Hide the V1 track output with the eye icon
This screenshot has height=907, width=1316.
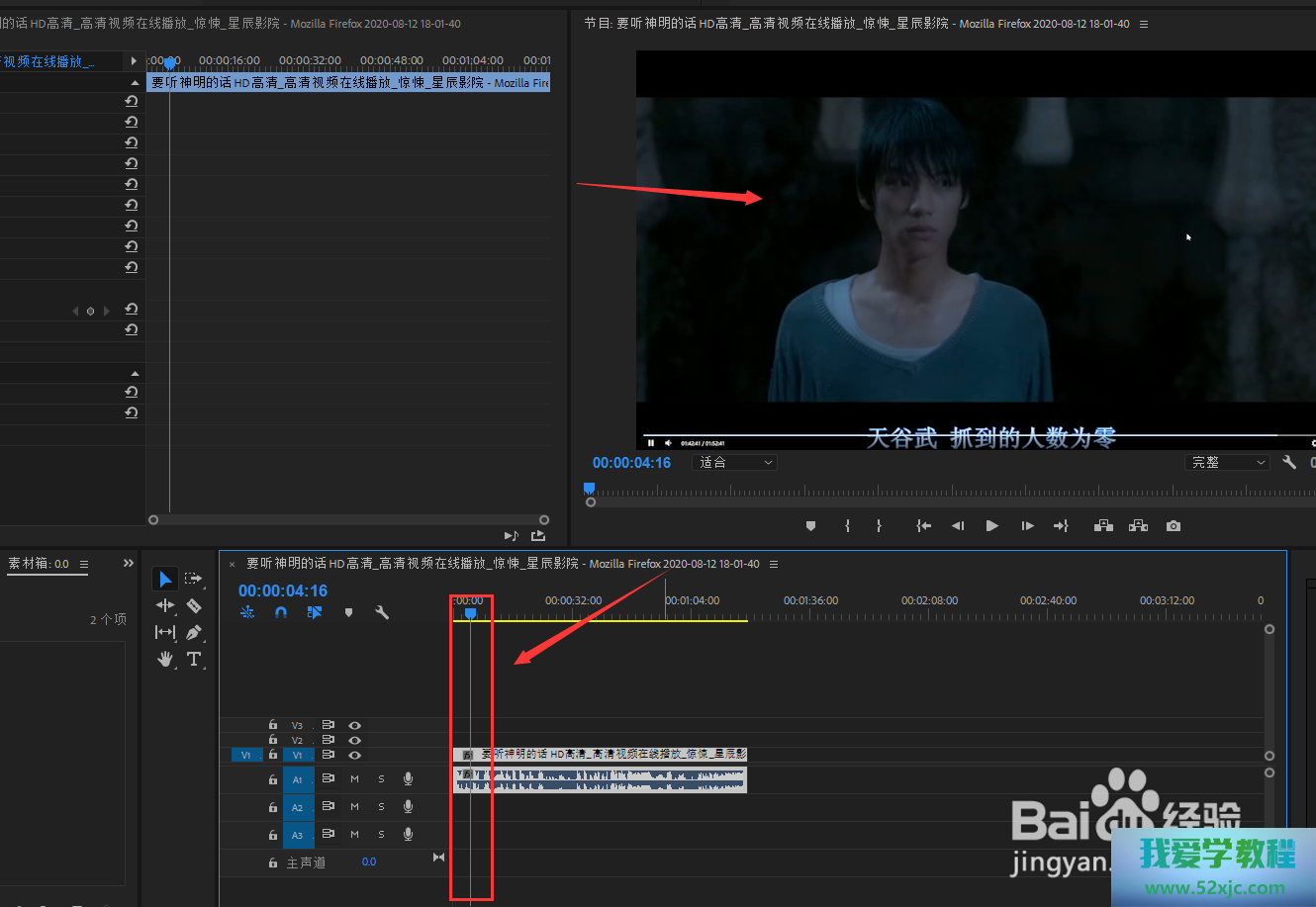pyautogui.click(x=354, y=755)
